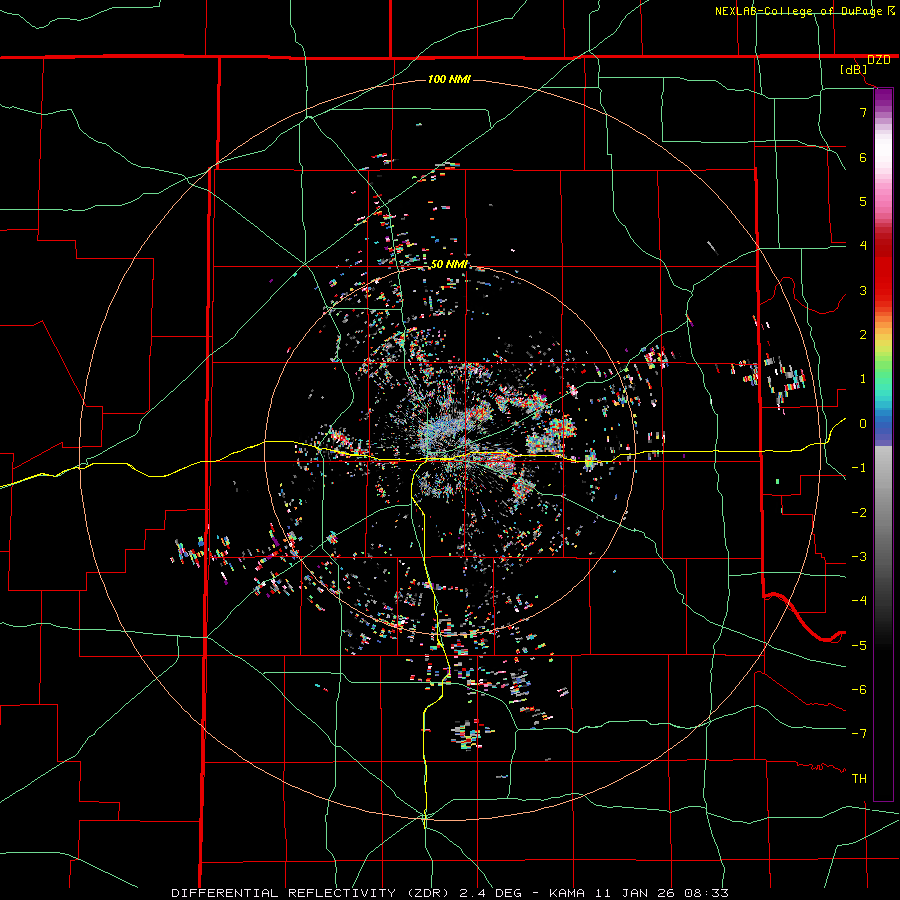This screenshot has height=900, width=900.
Task: Click the 2 value on the color scale
Action: (x=863, y=335)
